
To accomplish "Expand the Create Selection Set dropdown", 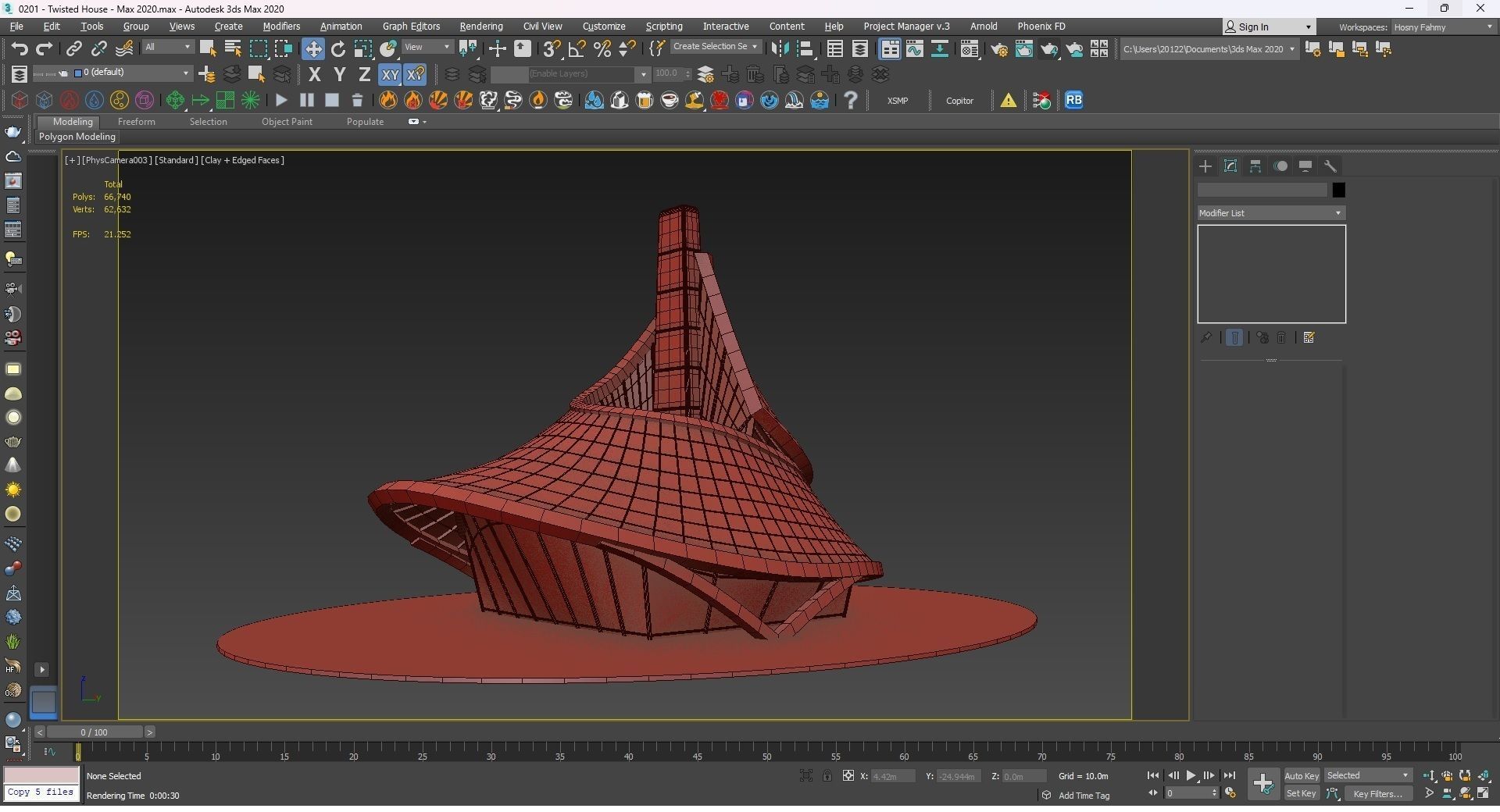I will point(715,47).
